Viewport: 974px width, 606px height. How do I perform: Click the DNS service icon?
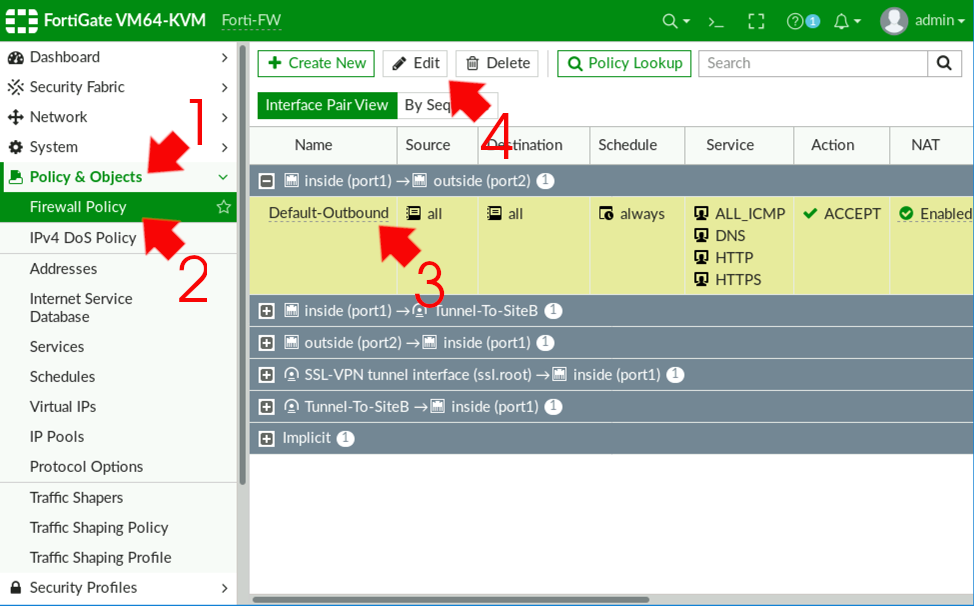[701, 235]
